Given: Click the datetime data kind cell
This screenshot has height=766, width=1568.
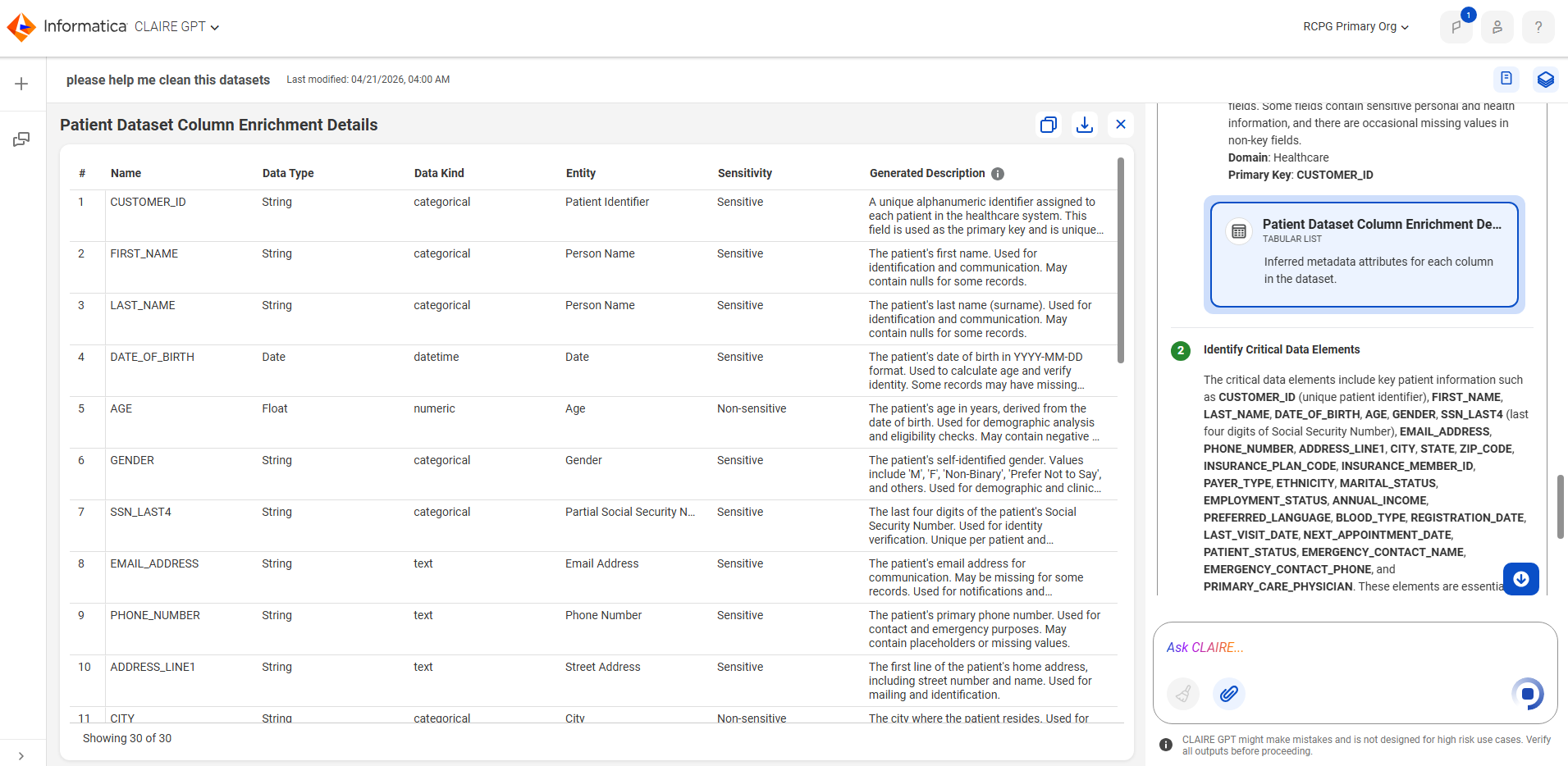Looking at the screenshot, I should click(x=437, y=357).
